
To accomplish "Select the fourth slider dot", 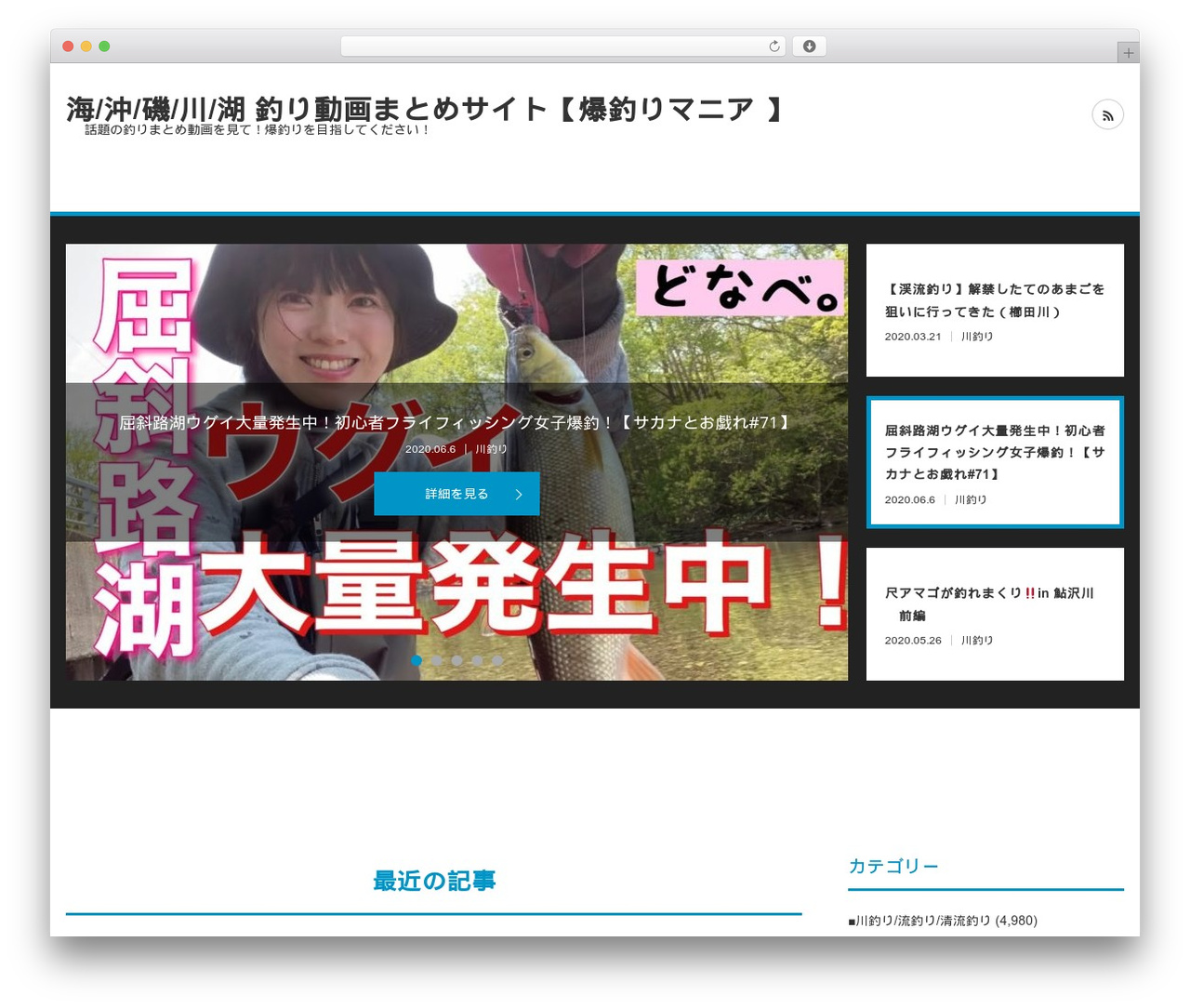I will pyautogui.click(x=477, y=660).
